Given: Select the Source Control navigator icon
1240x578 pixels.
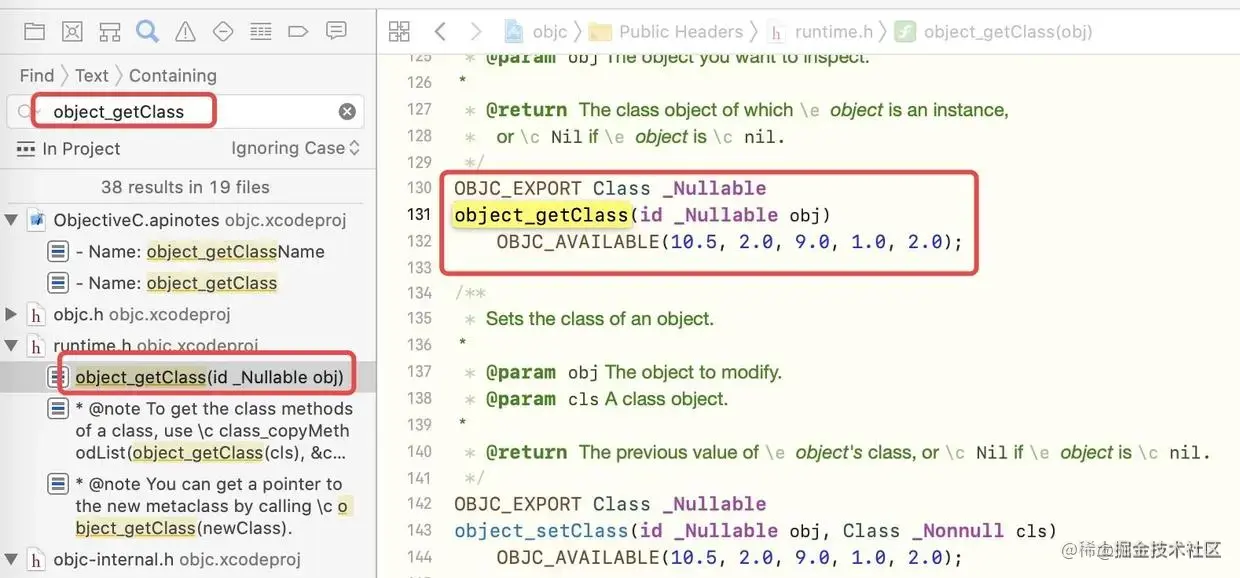Looking at the screenshot, I should tap(71, 31).
